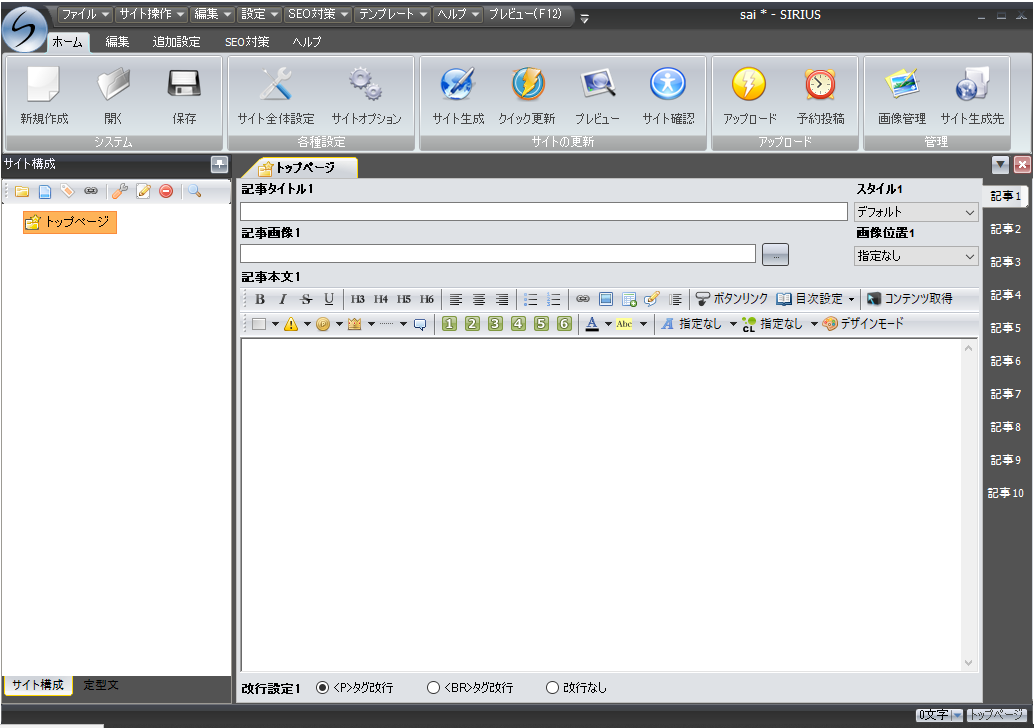Select <BR>タグ改行 radio button
1034x728 pixels.
pos(433,688)
